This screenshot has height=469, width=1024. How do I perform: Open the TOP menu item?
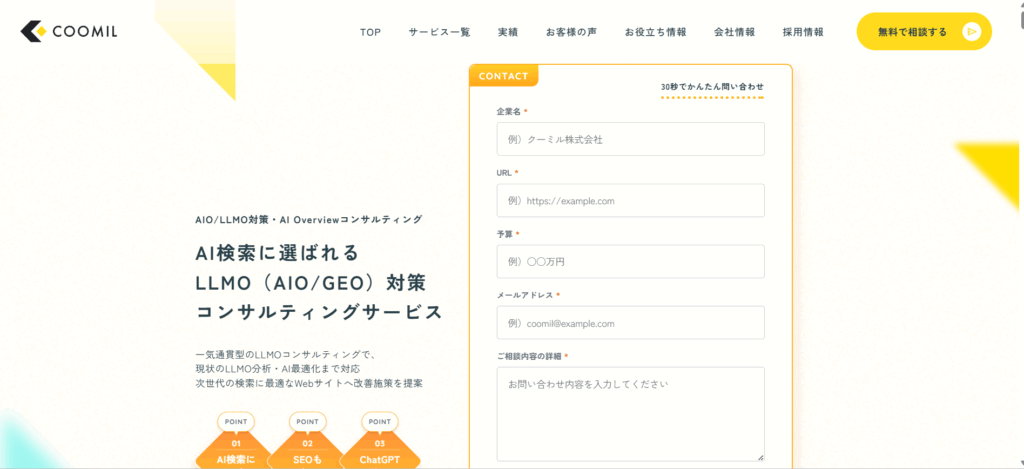[x=370, y=32]
